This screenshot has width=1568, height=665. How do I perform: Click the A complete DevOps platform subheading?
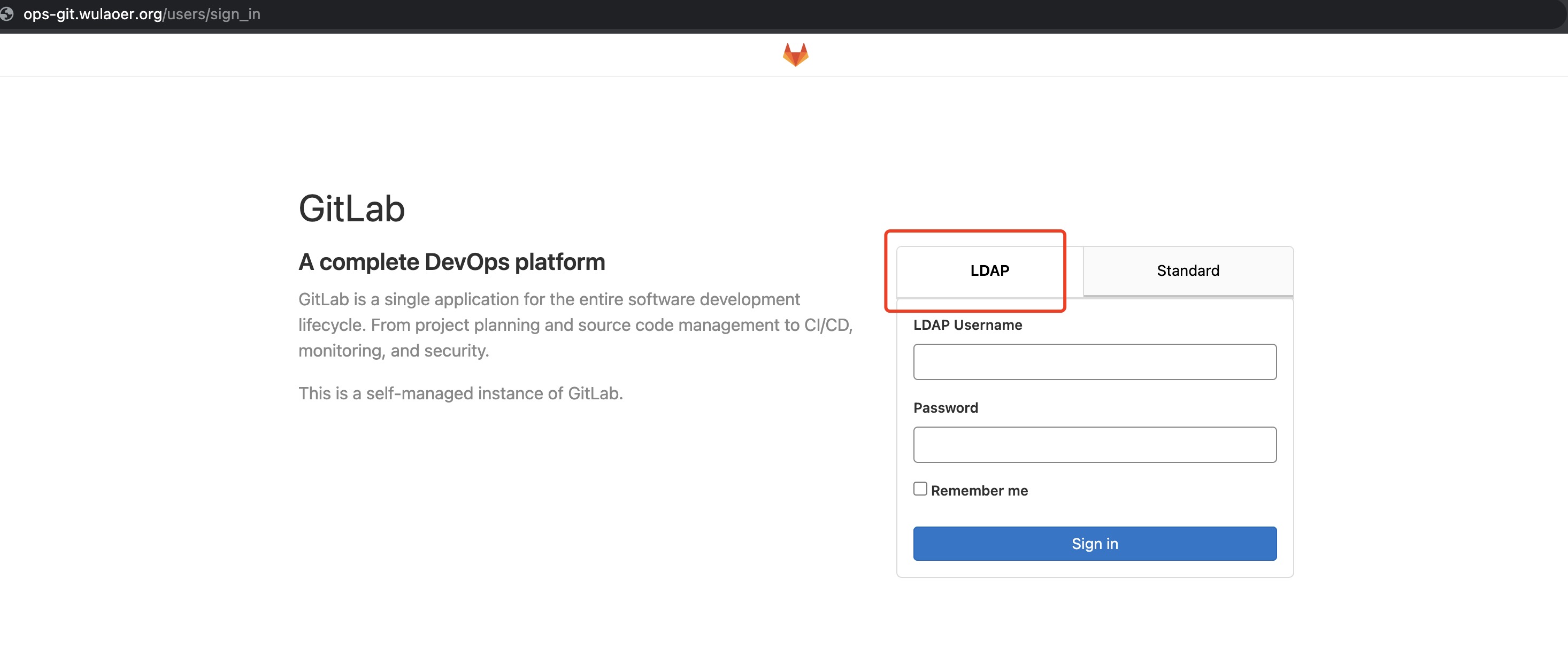(451, 262)
